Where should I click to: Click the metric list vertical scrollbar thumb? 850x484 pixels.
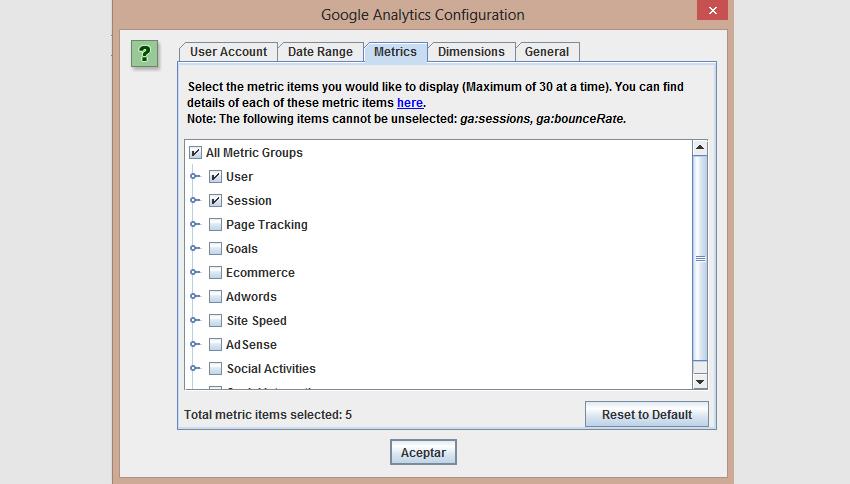coord(700,258)
